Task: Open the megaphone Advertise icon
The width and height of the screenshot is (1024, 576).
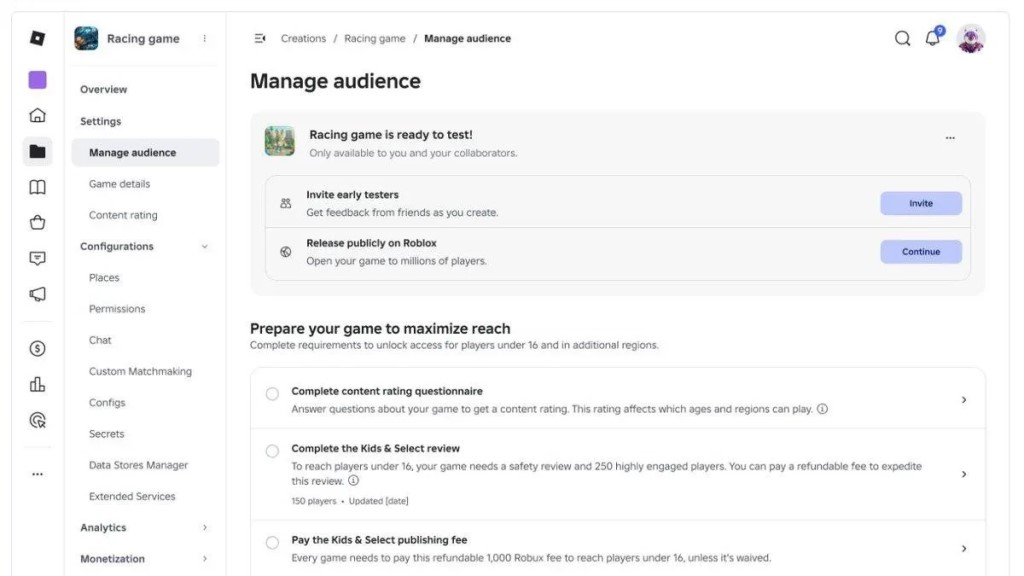Action: pyautogui.click(x=37, y=294)
